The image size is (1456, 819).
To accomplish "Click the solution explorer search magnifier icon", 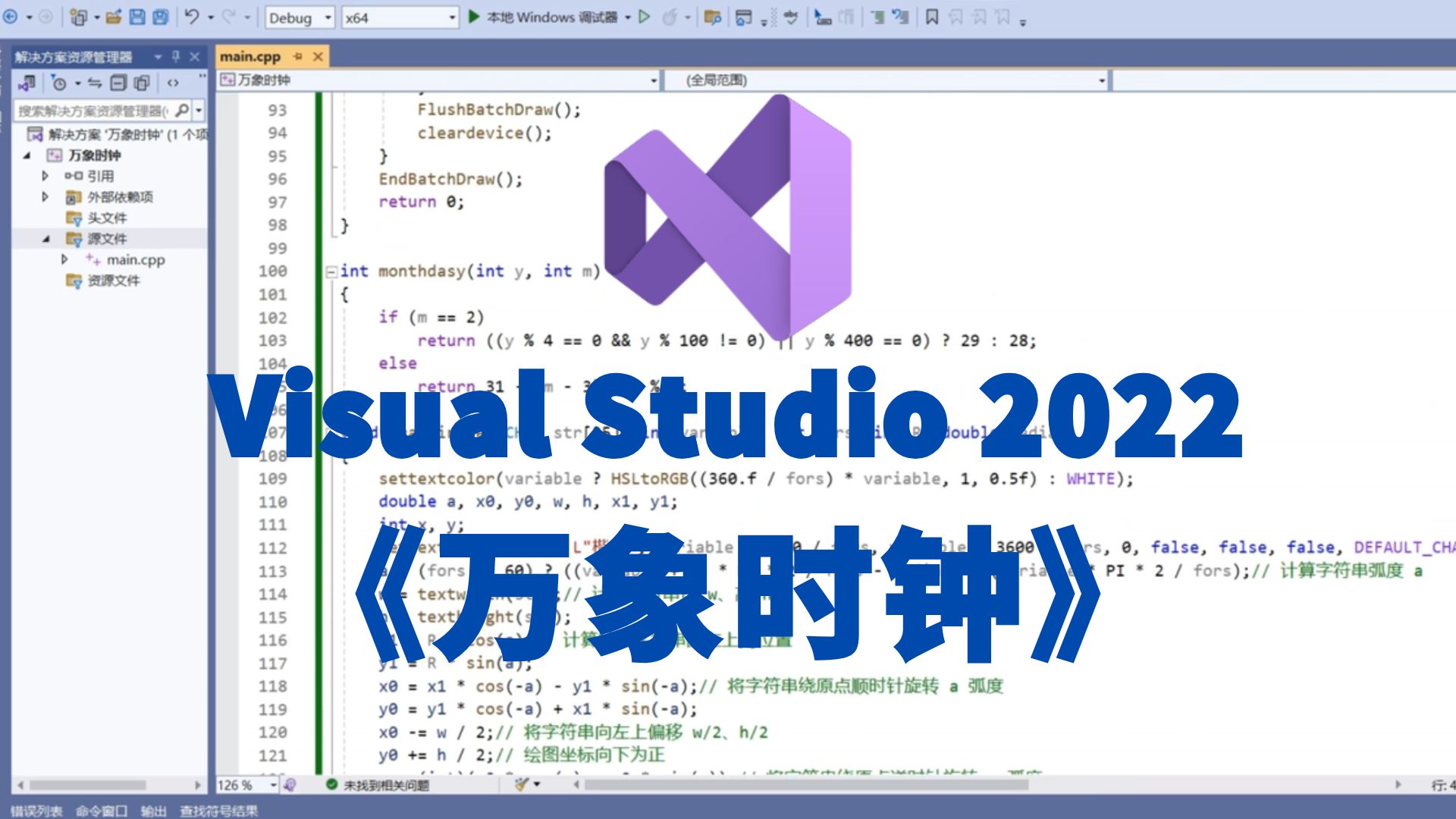I will 182,111.
